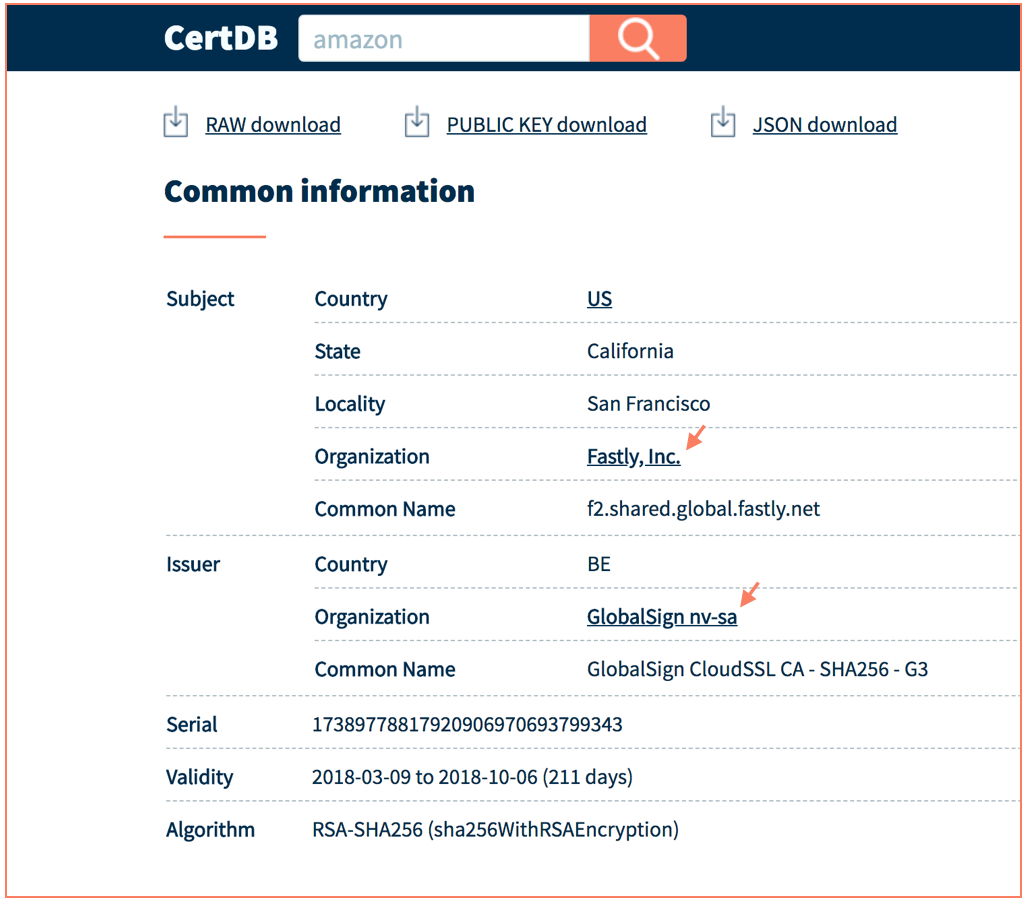Open the JSON download link

coord(824,125)
